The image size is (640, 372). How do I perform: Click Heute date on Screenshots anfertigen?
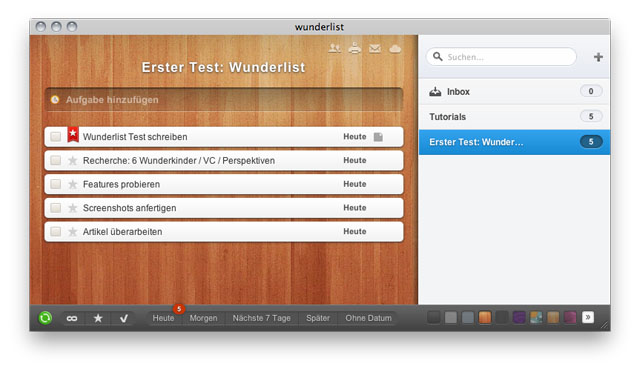[355, 208]
